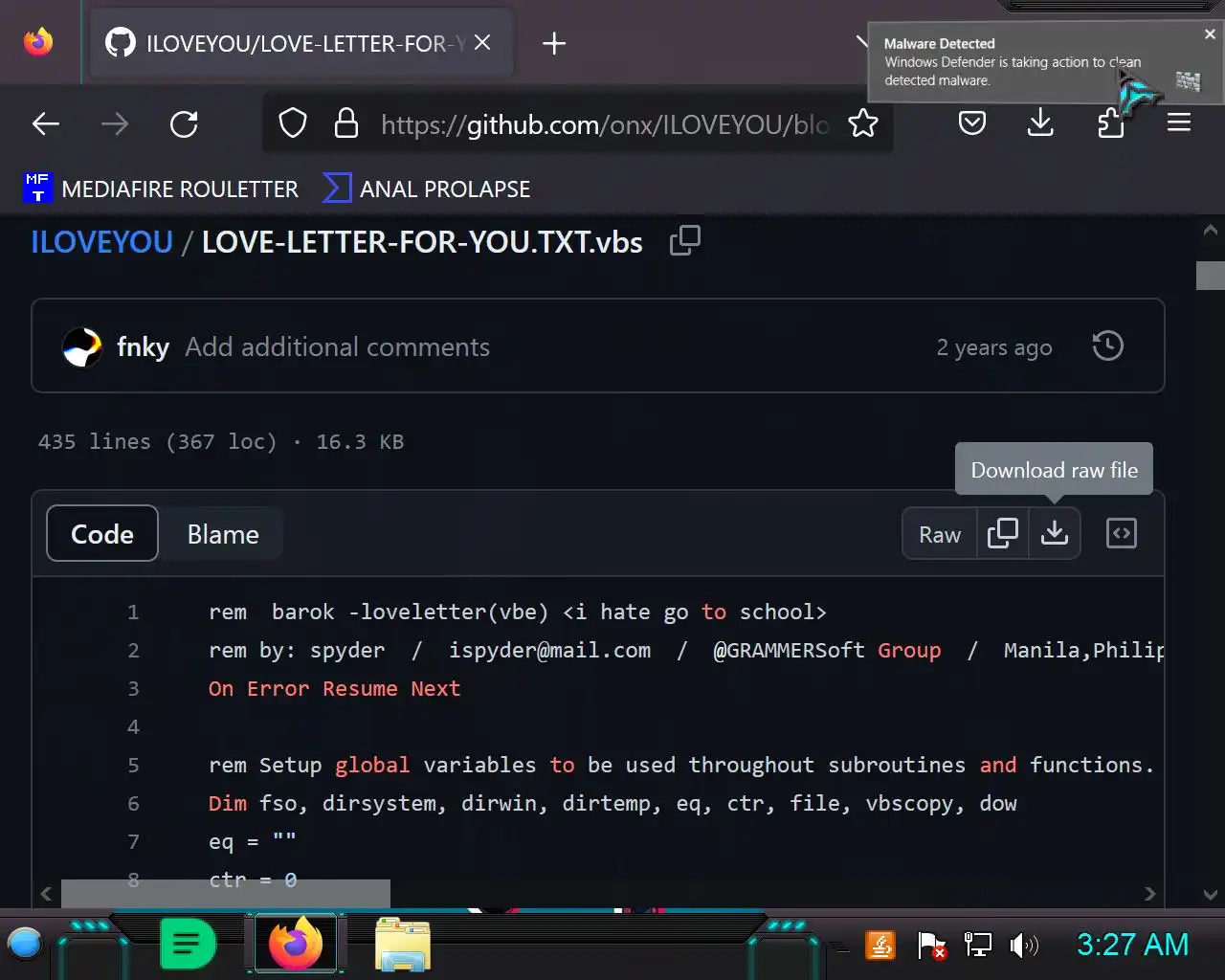Image resolution: width=1225 pixels, height=980 pixels.
Task: Bookmark this page with the star
Action: [863, 123]
